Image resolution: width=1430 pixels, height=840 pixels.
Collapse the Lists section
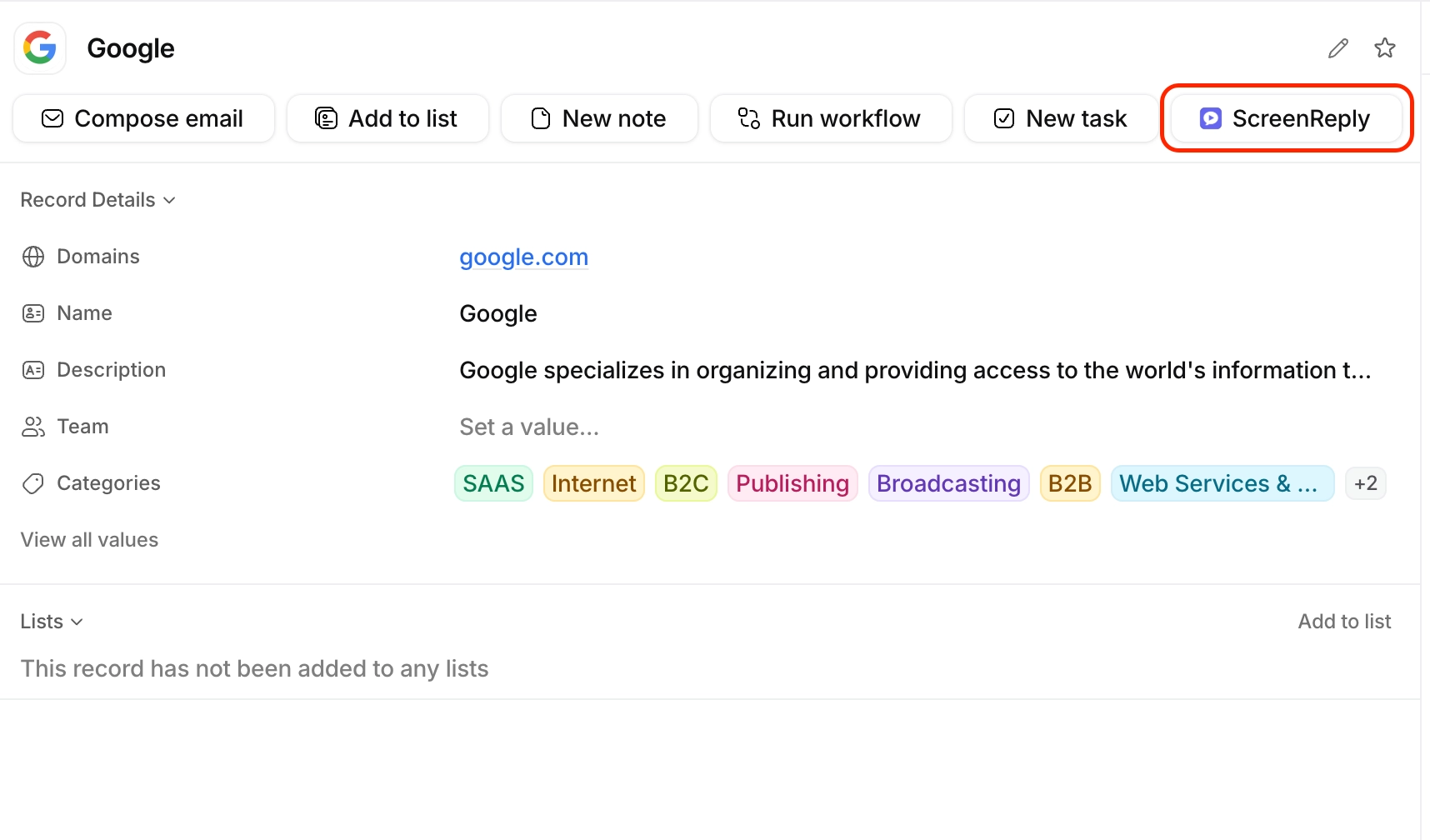(52, 622)
